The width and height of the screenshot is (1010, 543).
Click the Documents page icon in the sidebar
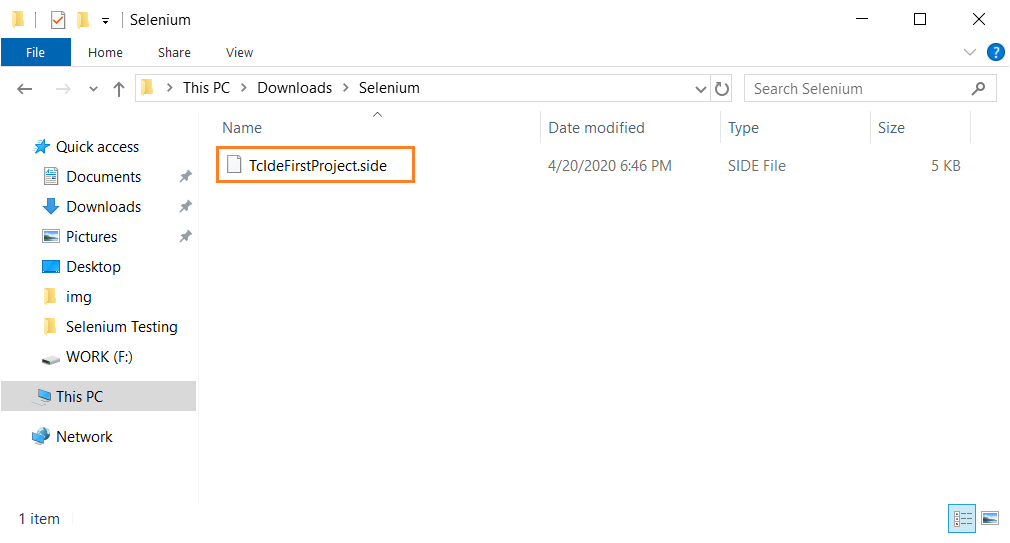(x=50, y=176)
